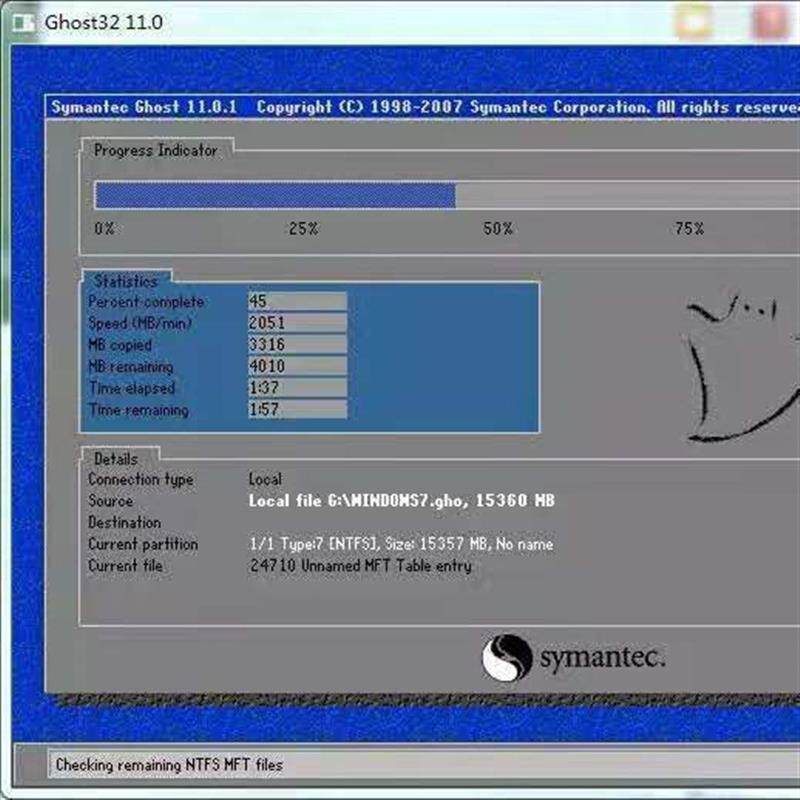Click the Percent complete value field

(x=297, y=301)
